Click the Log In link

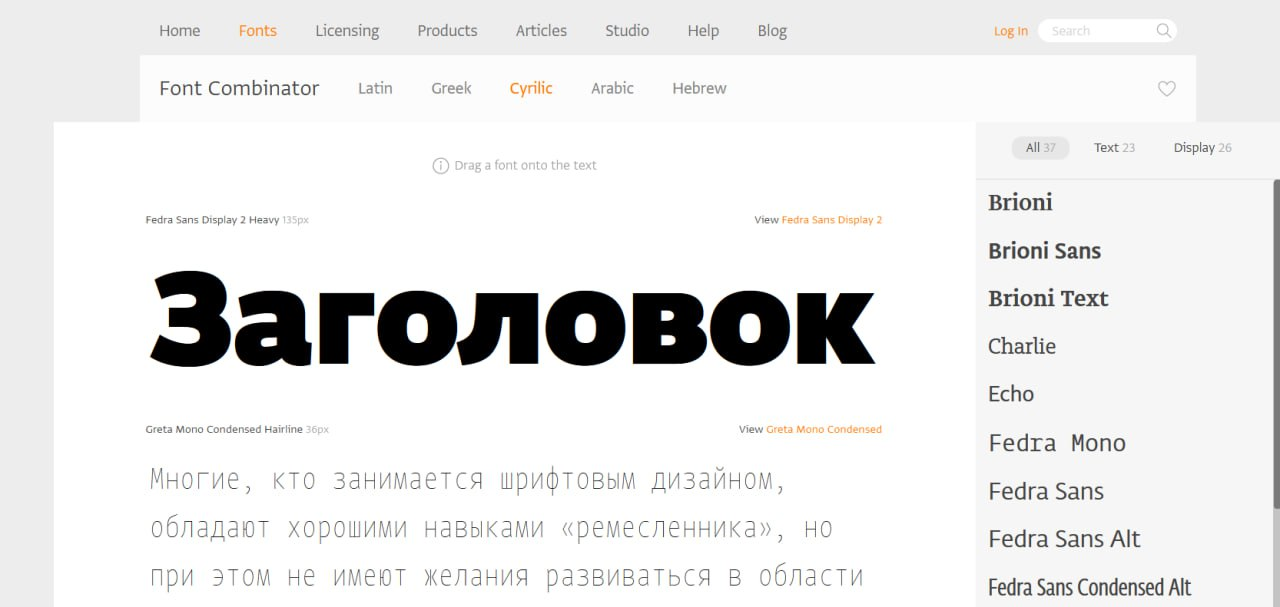click(x=1010, y=32)
